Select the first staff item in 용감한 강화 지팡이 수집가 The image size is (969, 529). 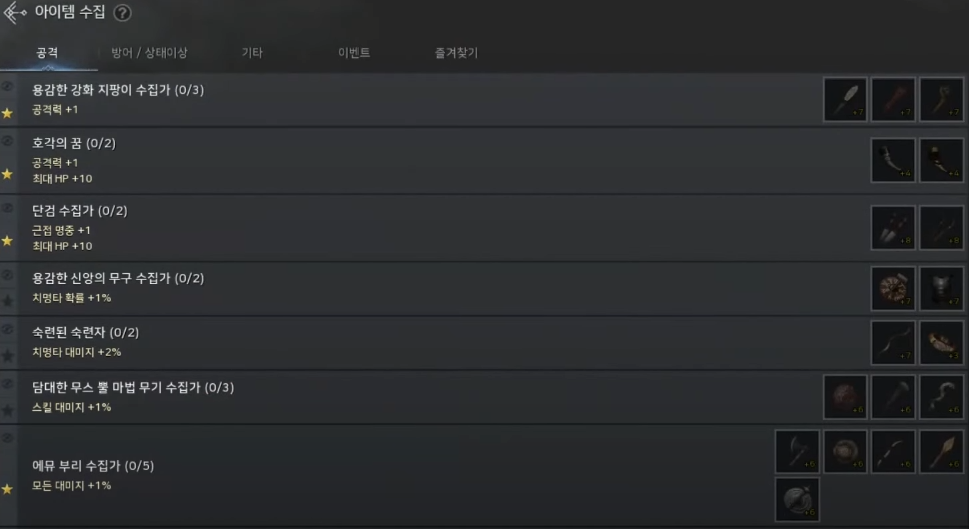845,99
